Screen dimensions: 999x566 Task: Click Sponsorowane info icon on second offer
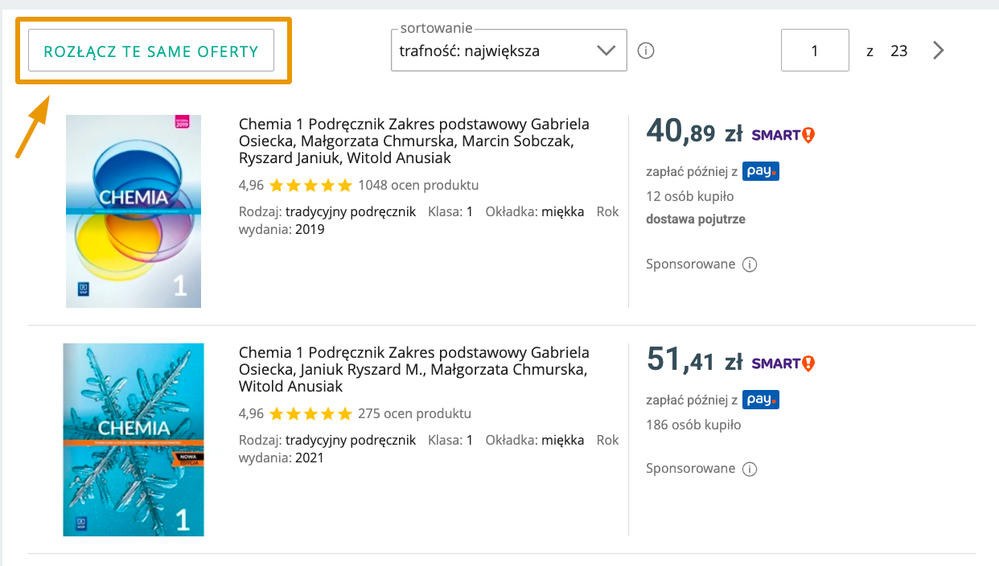[750, 469]
